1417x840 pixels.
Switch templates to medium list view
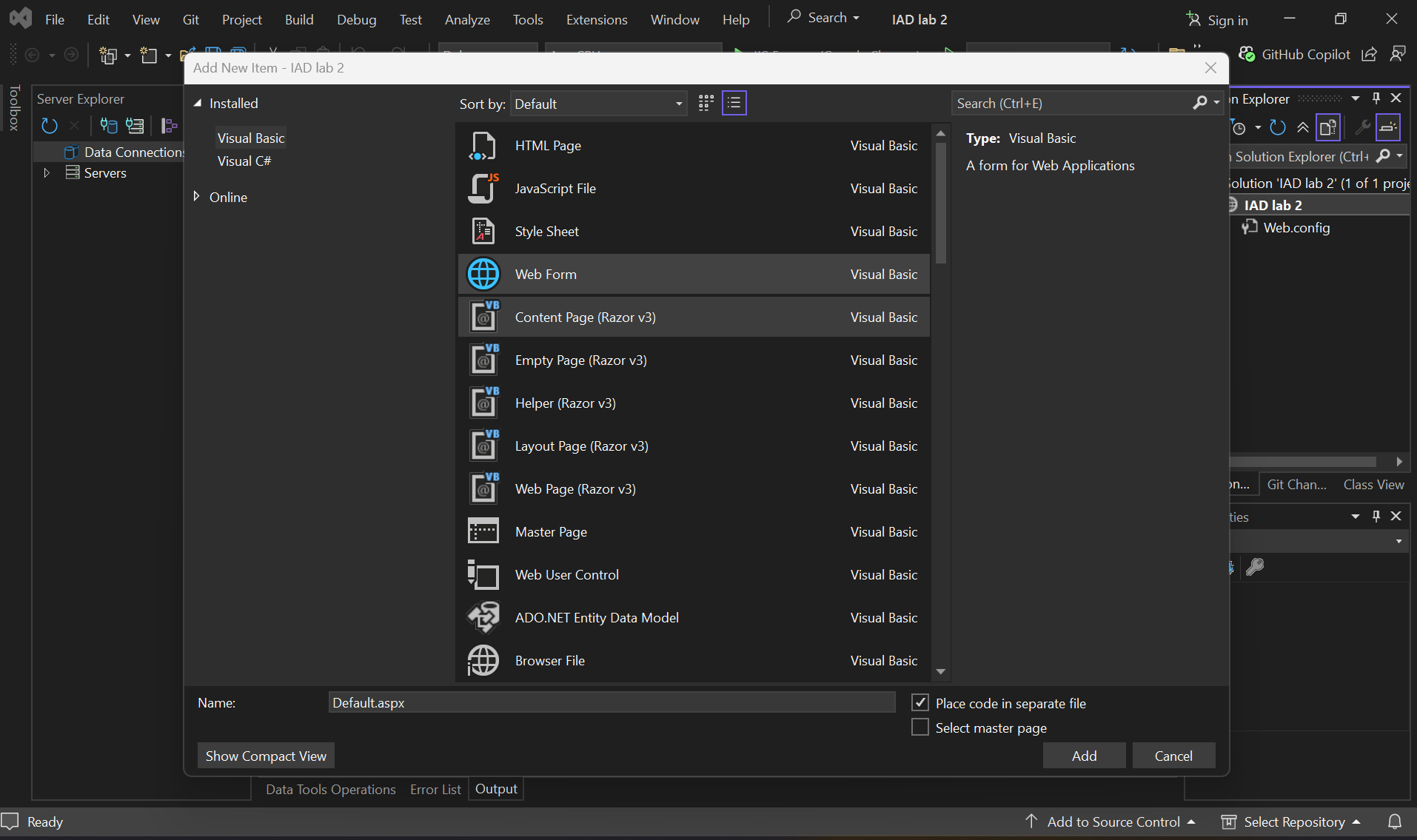(734, 103)
